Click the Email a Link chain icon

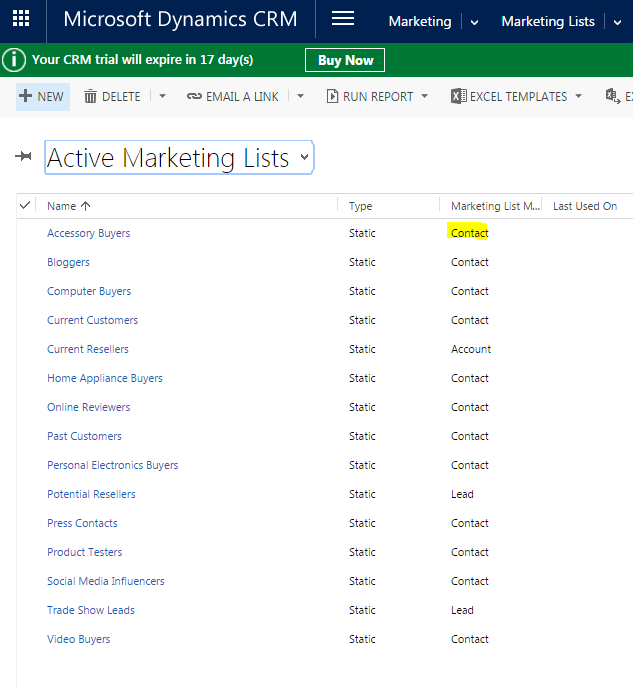194,96
